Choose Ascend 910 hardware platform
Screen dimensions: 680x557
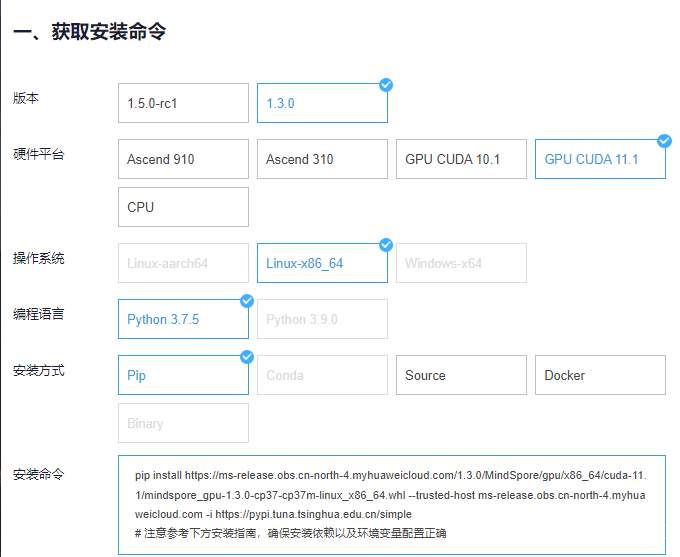(183, 159)
